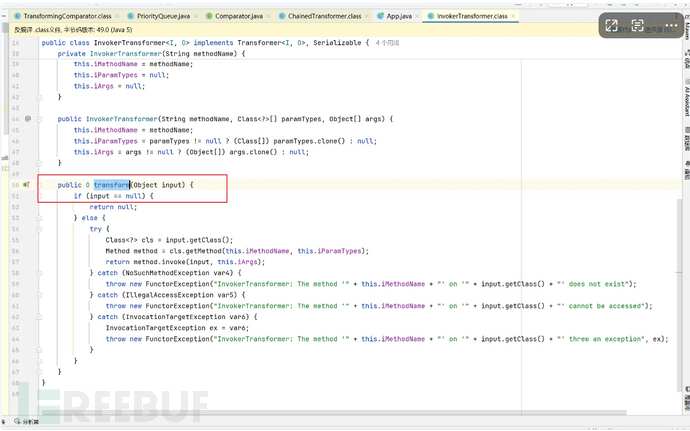This screenshot has height=431, width=690.
Task: Click the highlighted transform method name
Action: point(112,185)
